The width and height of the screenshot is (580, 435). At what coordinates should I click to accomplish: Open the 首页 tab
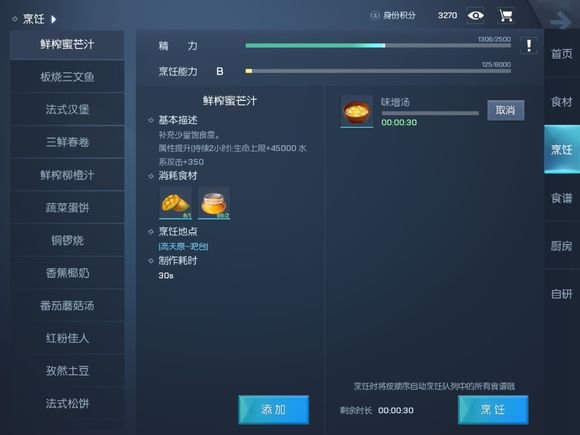click(562, 54)
